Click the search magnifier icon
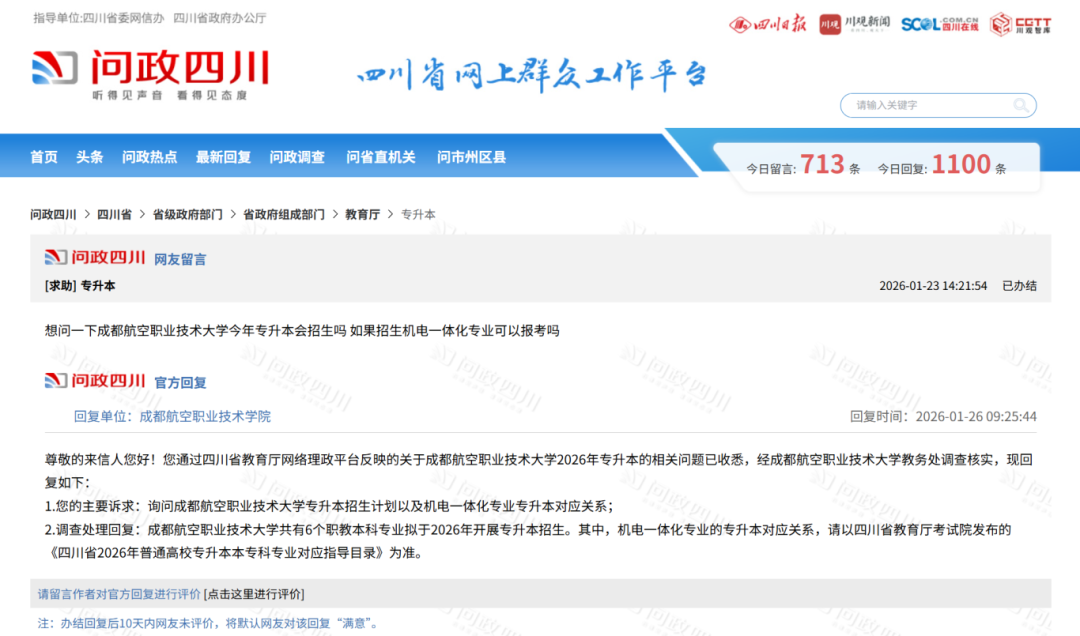1080x636 pixels. click(x=1020, y=105)
